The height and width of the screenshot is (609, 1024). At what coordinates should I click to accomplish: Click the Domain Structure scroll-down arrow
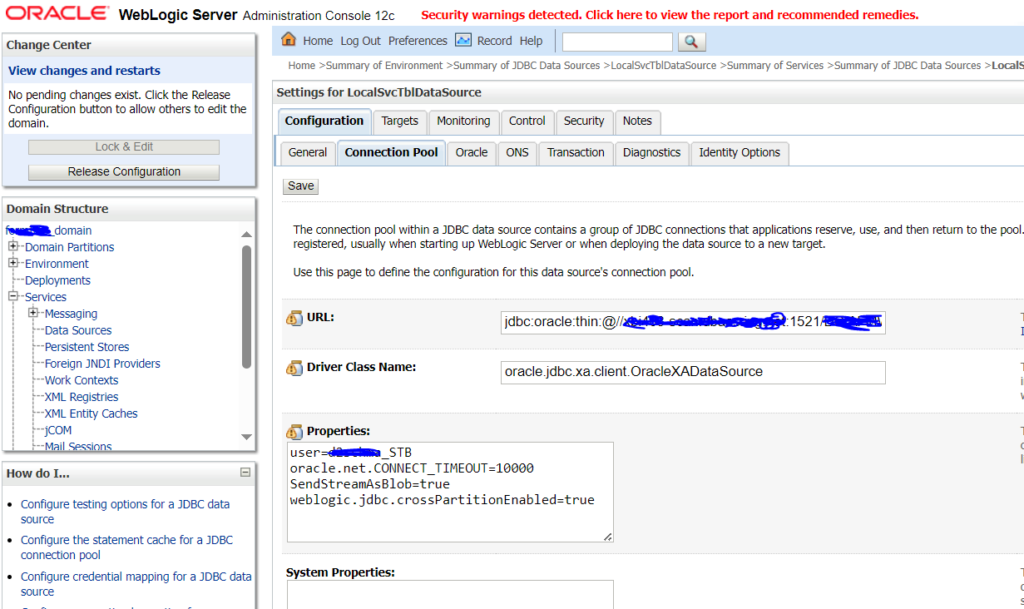[x=246, y=437]
